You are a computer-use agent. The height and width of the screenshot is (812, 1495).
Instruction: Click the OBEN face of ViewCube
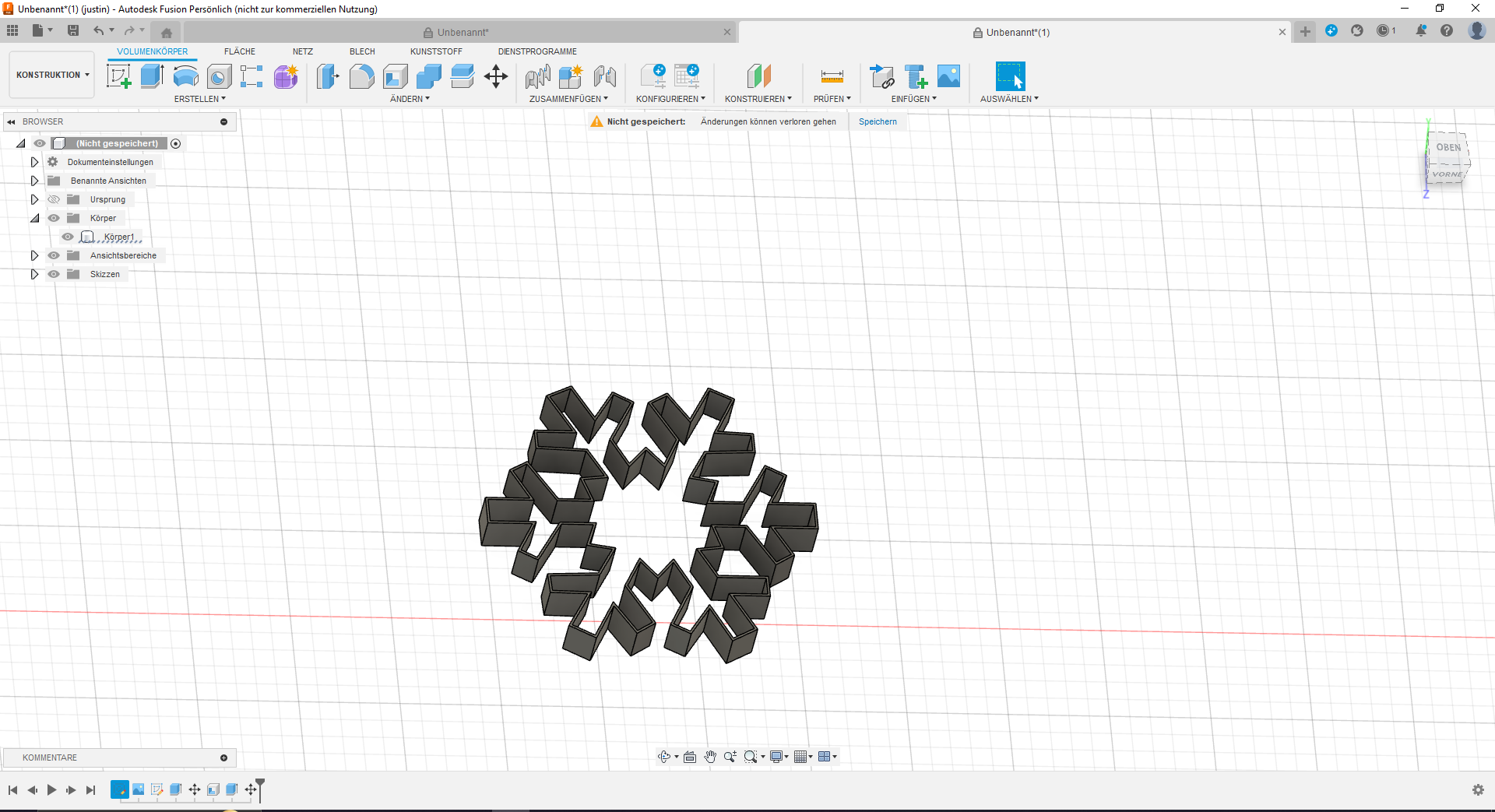(1448, 147)
